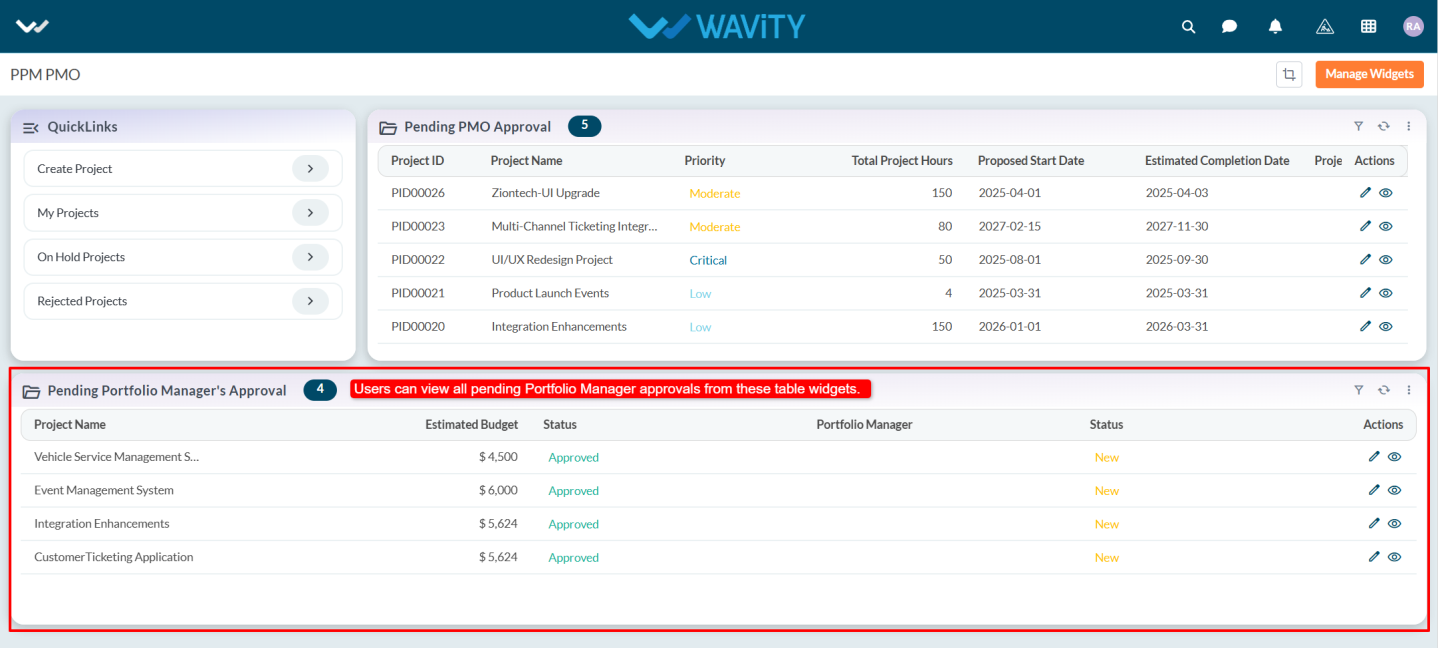Viewport: 1438px width, 648px height.
Task: Edit project PID00022 with pencil icon
Action: pyautogui.click(x=1365, y=259)
